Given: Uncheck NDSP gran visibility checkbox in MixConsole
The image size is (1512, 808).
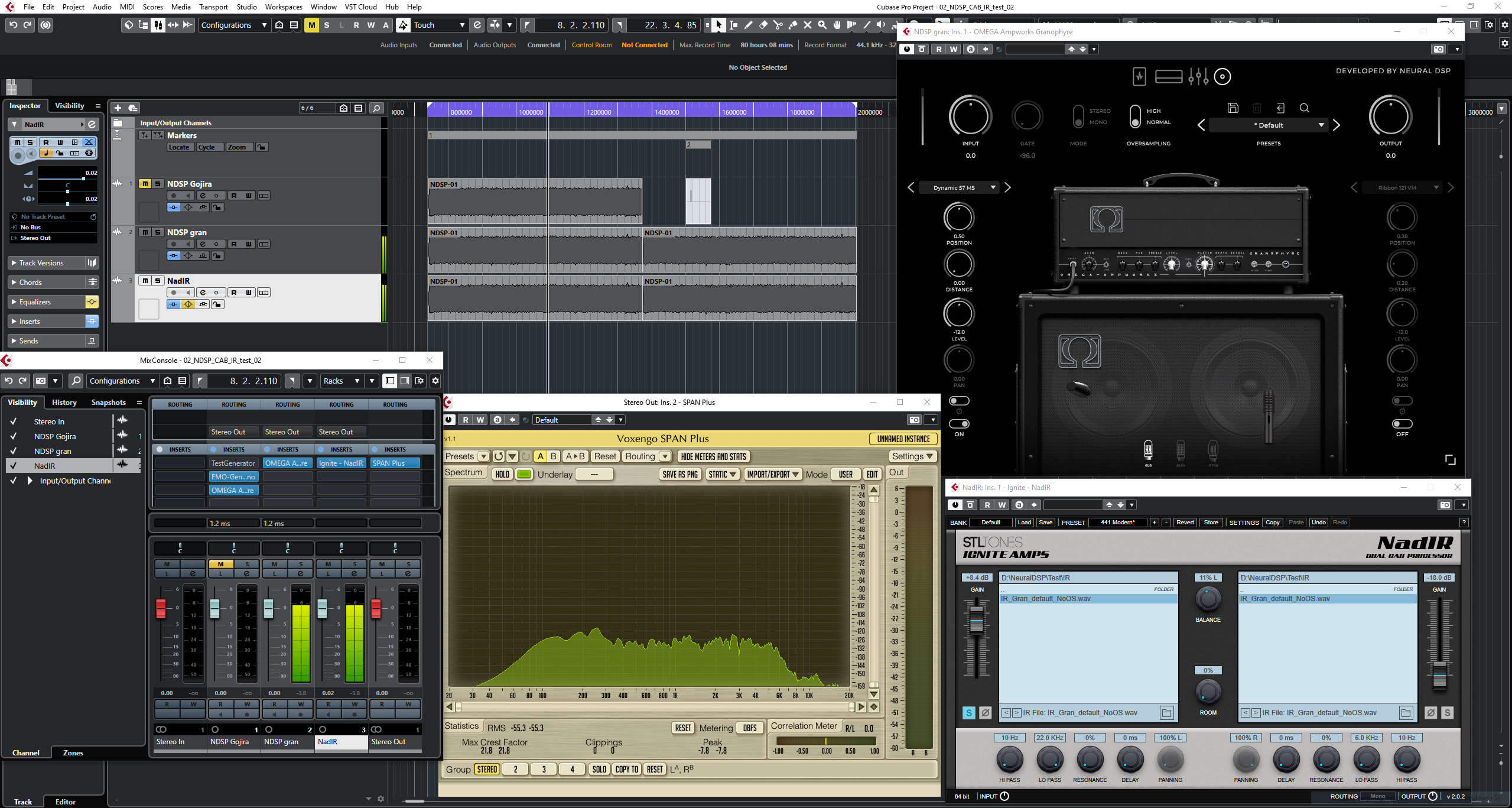Looking at the screenshot, I should click(x=14, y=451).
